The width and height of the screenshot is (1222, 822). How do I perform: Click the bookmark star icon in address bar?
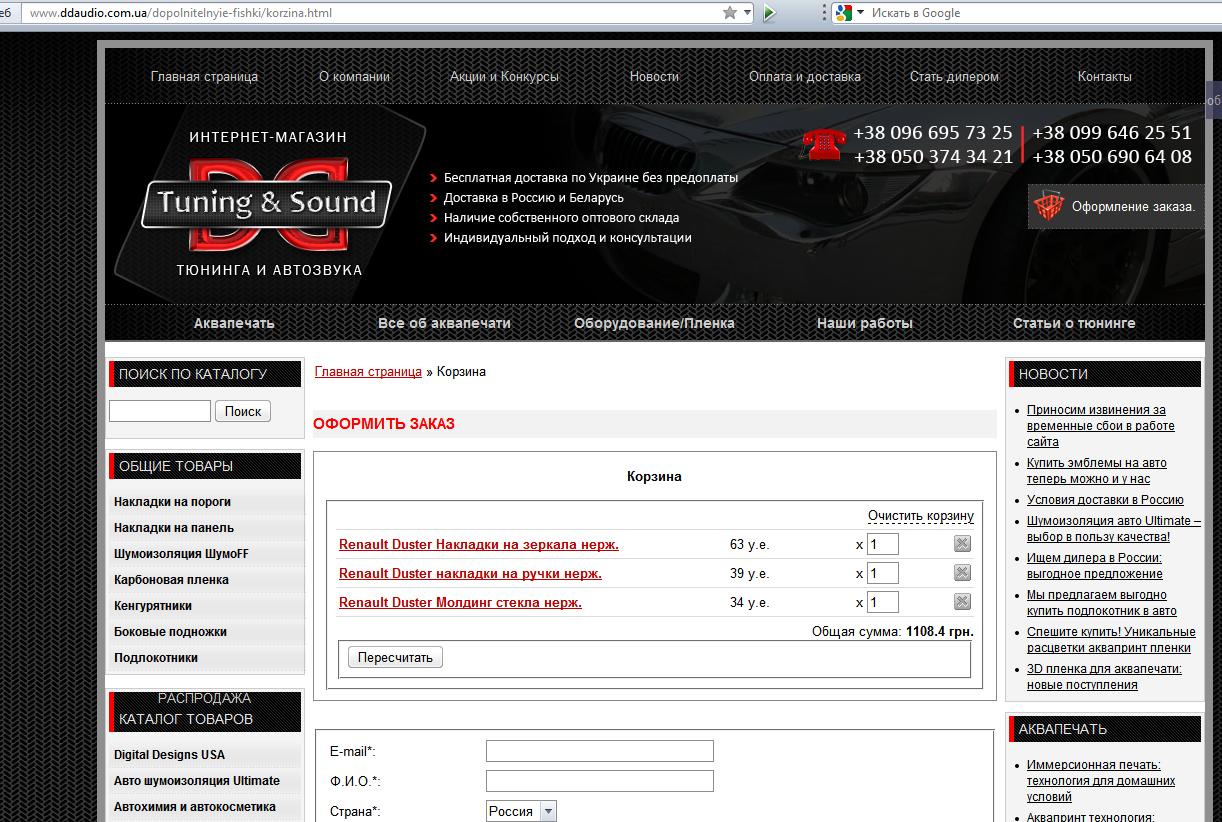(x=730, y=13)
